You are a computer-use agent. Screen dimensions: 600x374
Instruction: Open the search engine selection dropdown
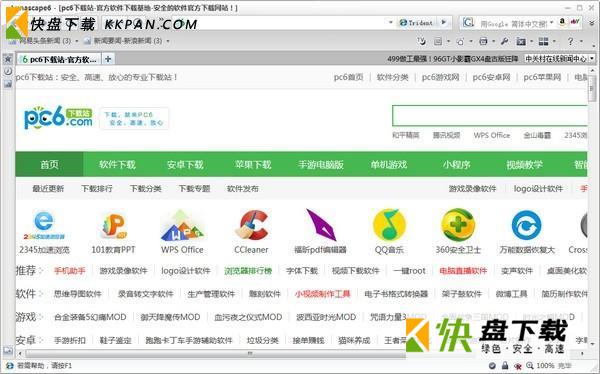click(552, 23)
